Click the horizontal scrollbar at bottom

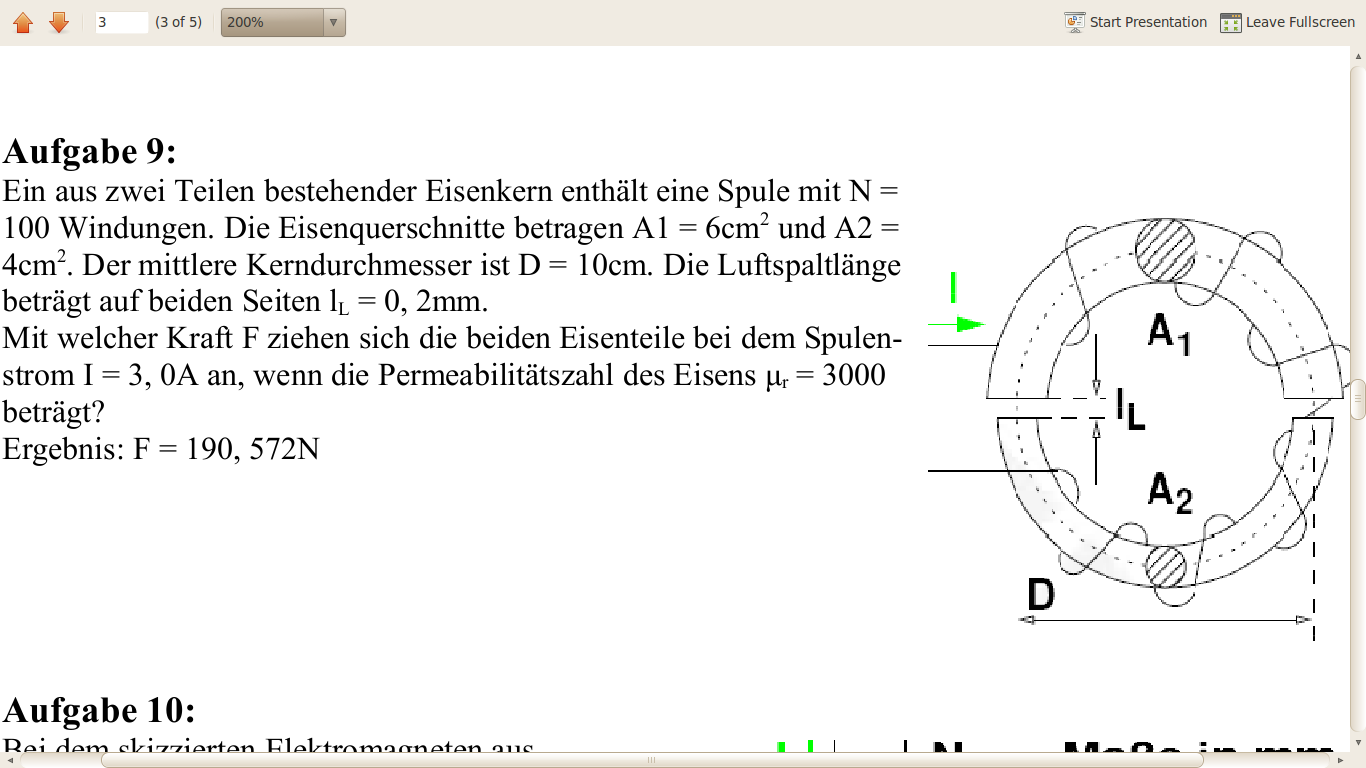pos(652,760)
